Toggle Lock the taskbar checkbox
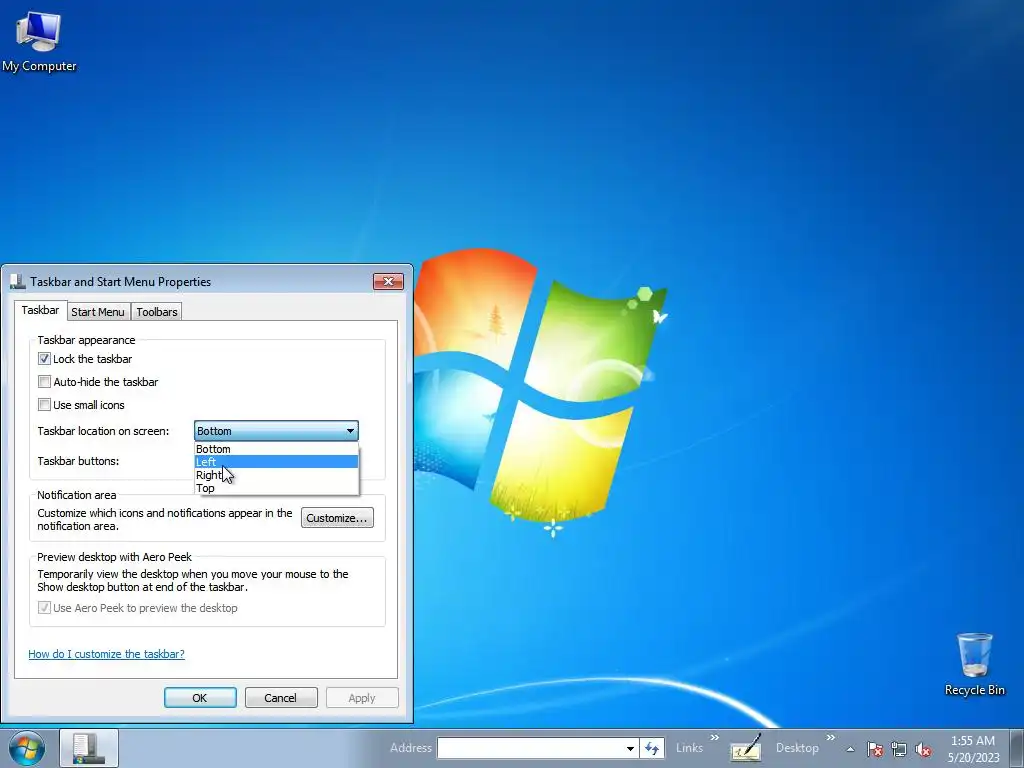 point(44,359)
